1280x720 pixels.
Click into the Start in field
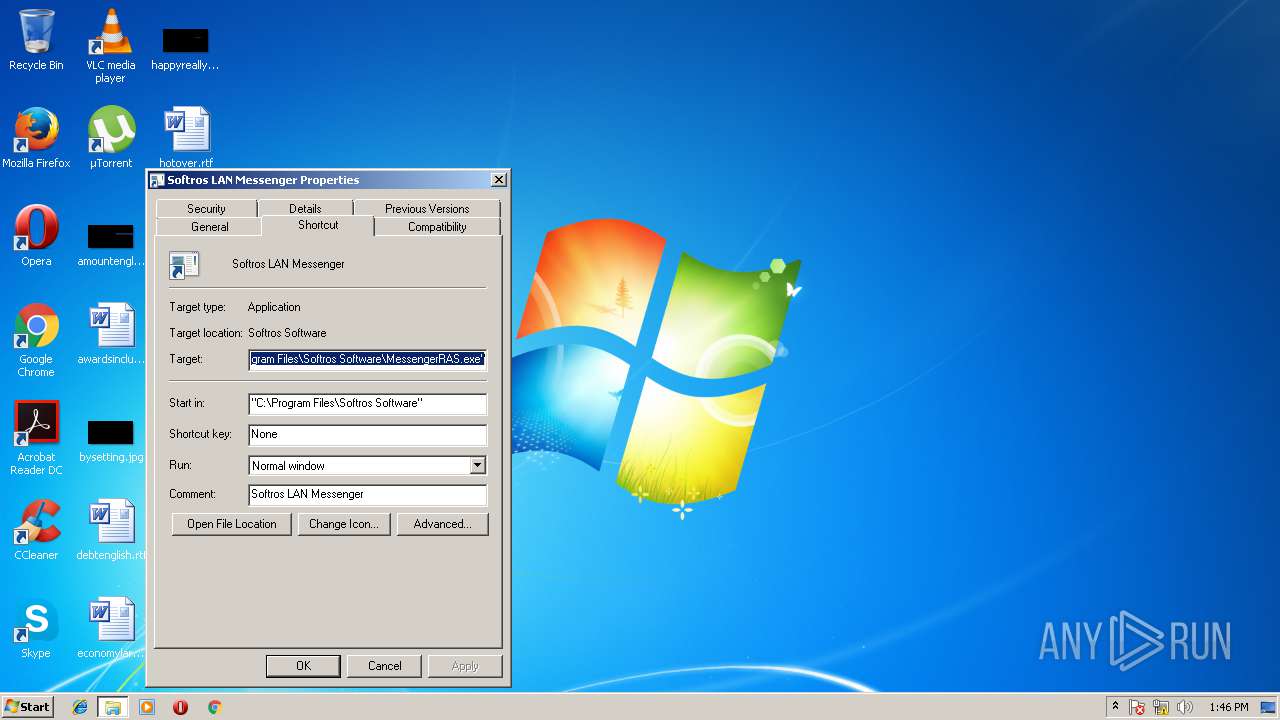point(367,403)
